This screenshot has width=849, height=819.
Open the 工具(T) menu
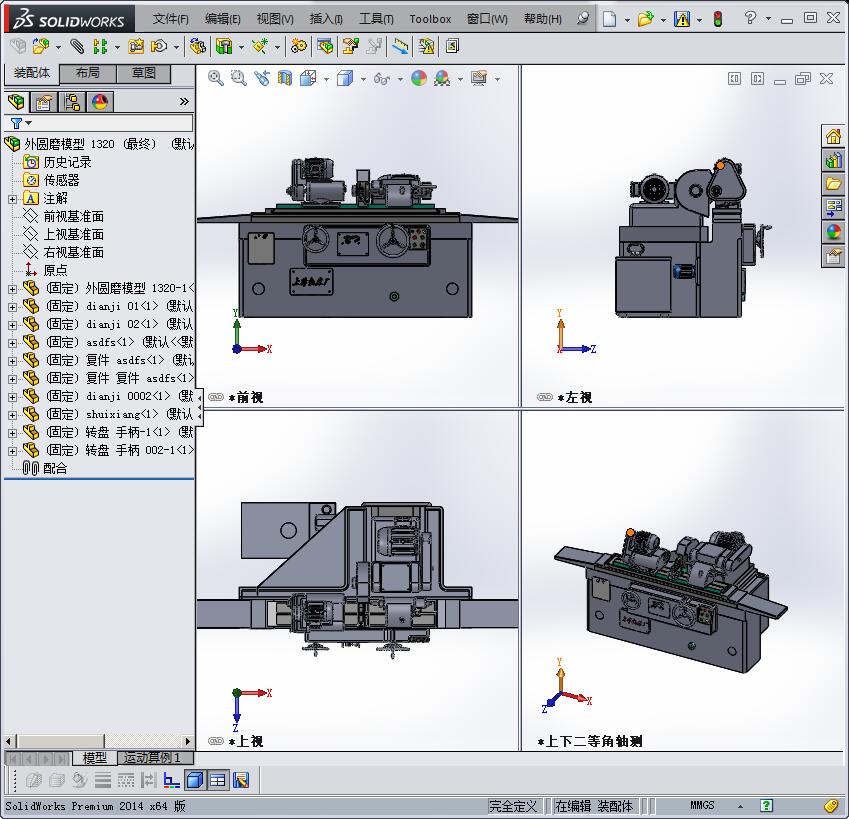tap(376, 19)
